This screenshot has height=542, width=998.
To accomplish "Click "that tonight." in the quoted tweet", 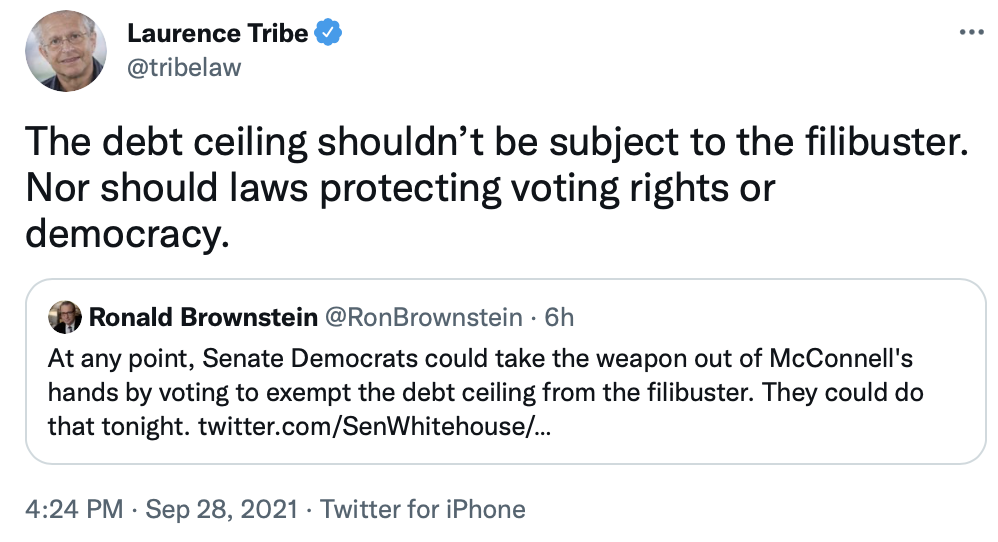I will [x=119, y=428].
